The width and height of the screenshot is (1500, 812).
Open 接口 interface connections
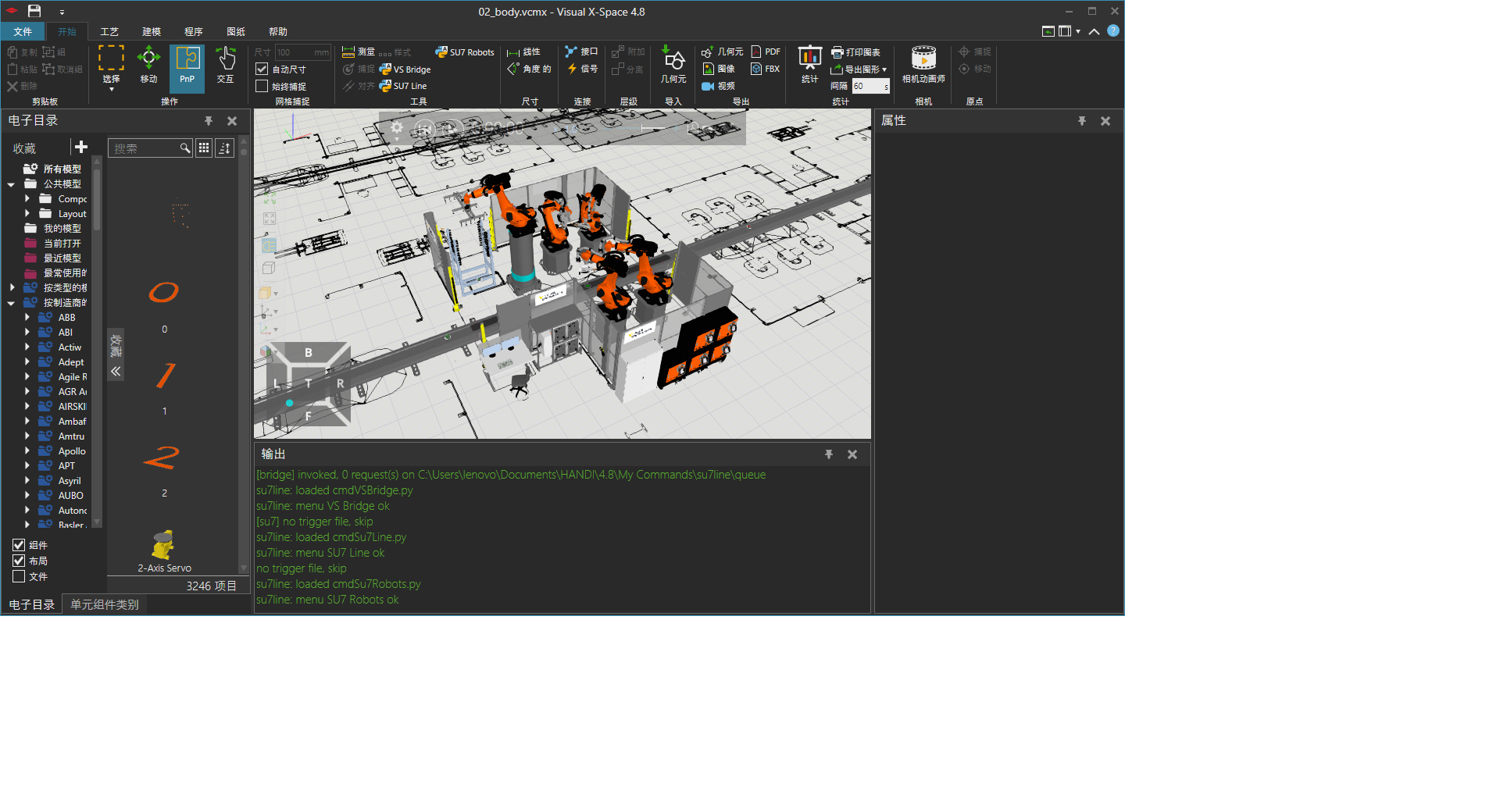point(581,52)
